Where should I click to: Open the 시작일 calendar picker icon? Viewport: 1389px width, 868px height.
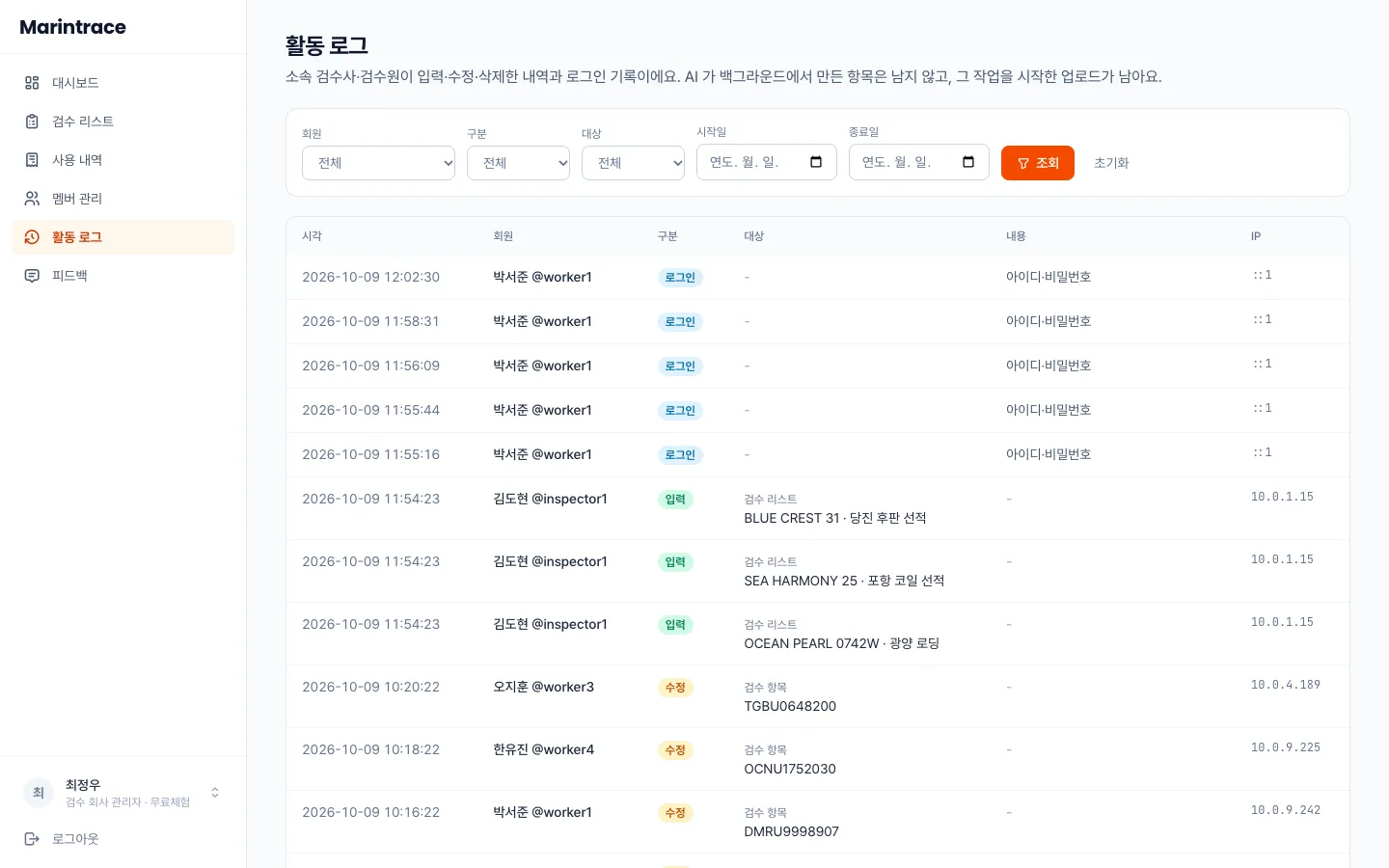pos(816,162)
